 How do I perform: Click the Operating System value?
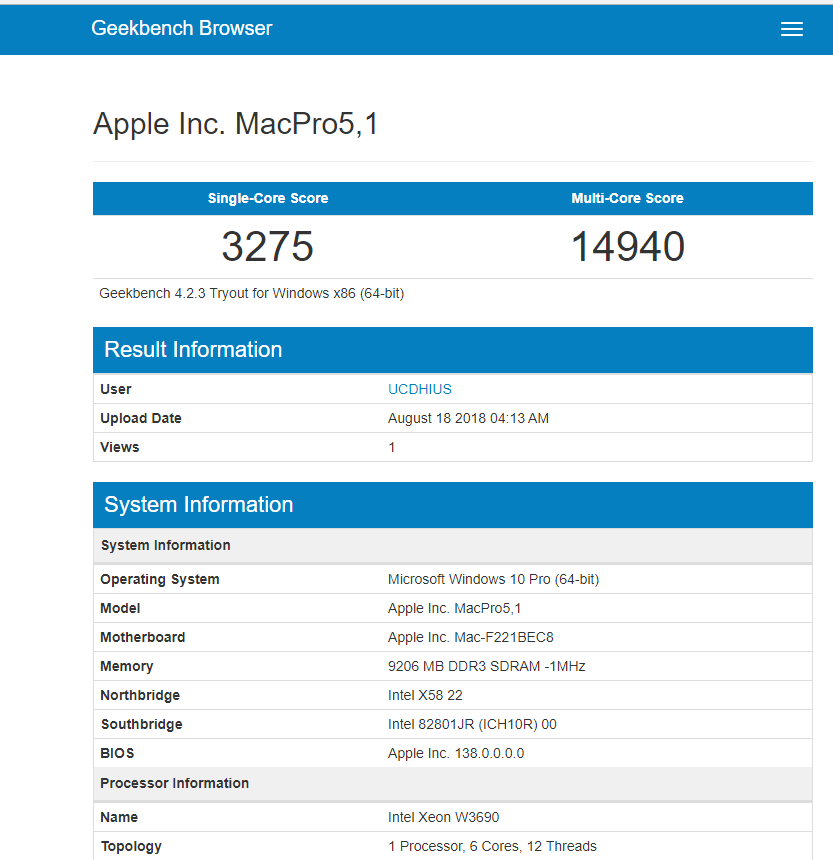[493, 579]
